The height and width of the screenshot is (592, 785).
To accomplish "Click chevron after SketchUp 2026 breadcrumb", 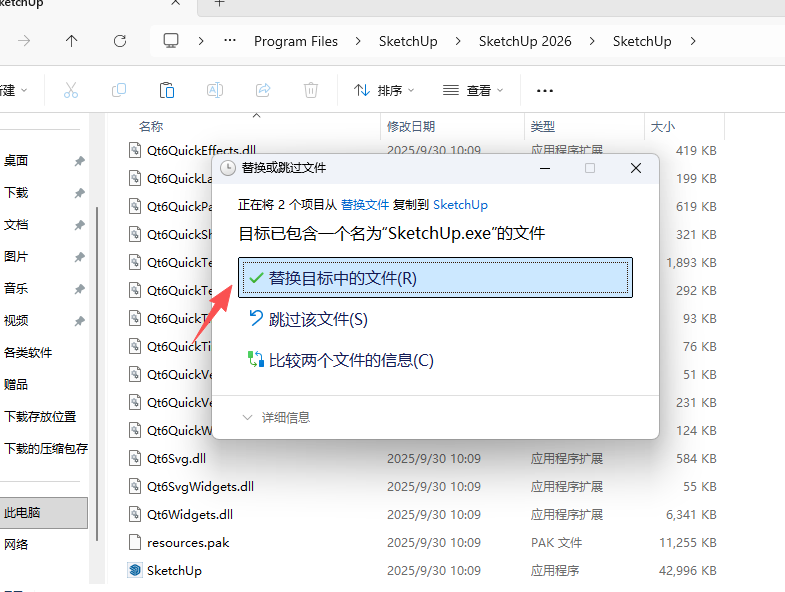I will point(592,41).
